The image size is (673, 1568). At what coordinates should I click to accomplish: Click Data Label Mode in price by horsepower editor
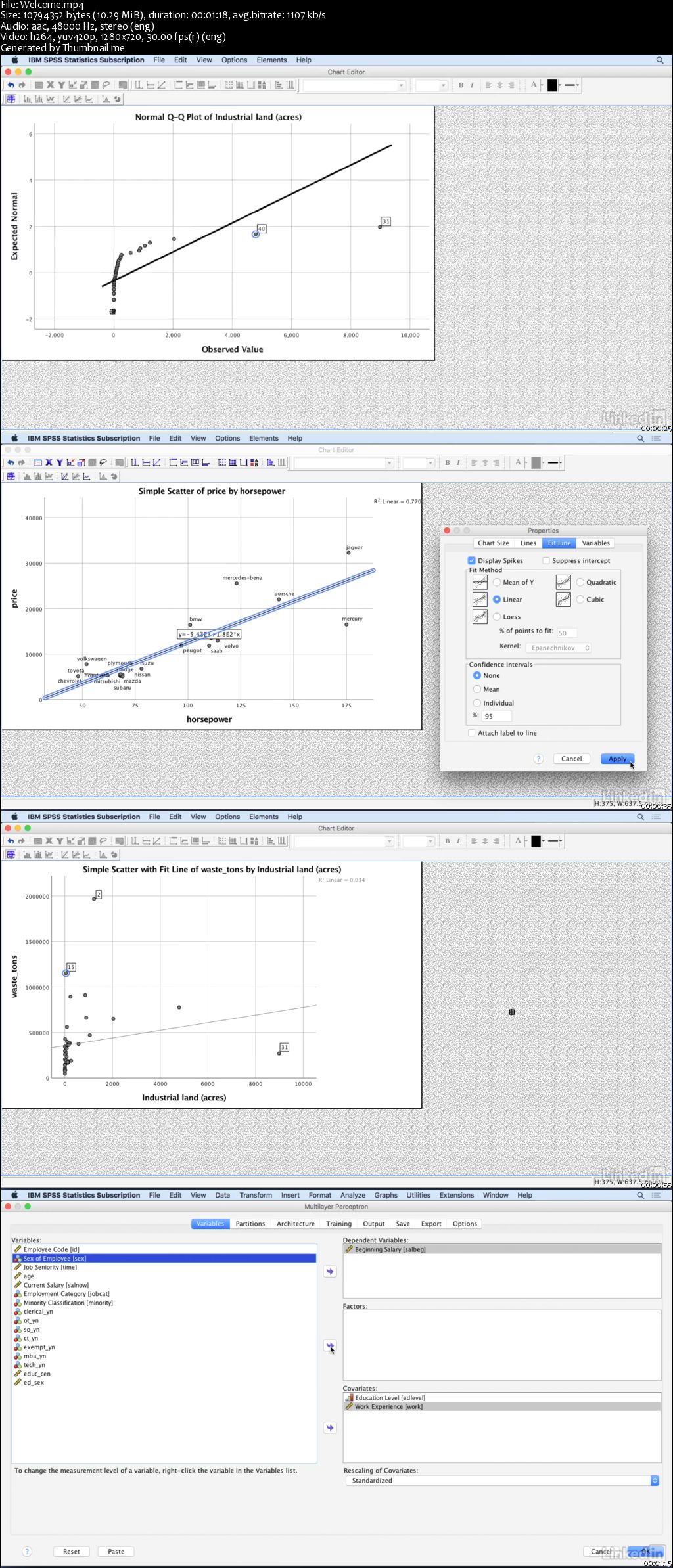pyautogui.click(x=11, y=476)
